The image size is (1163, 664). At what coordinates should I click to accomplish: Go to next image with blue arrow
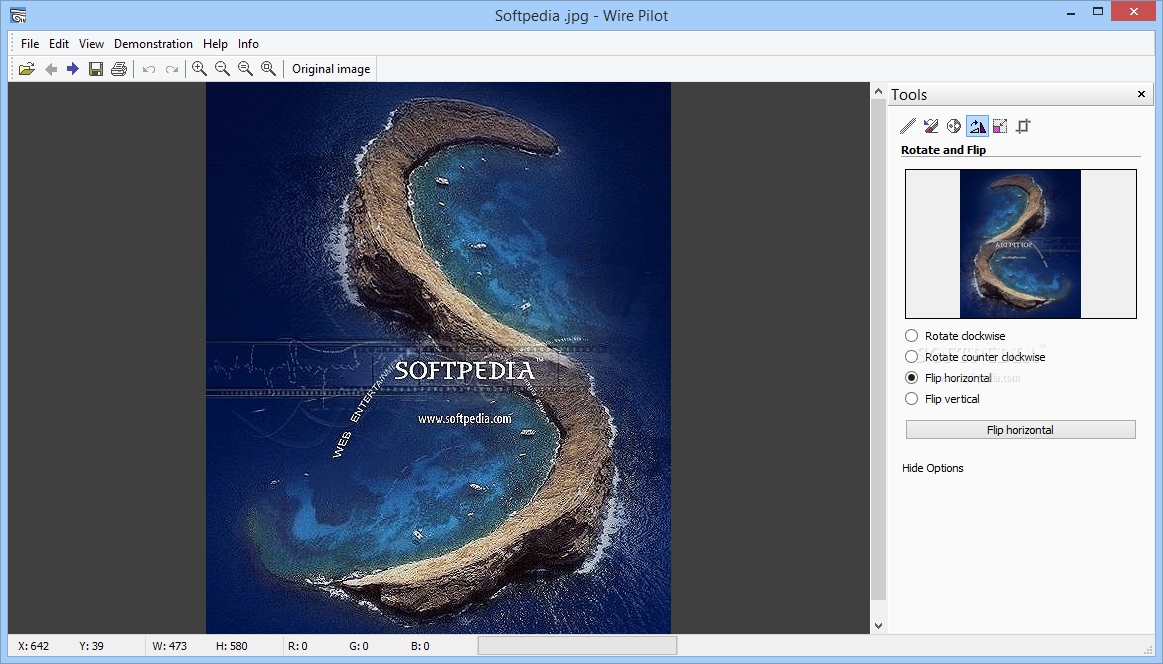[x=73, y=69]
